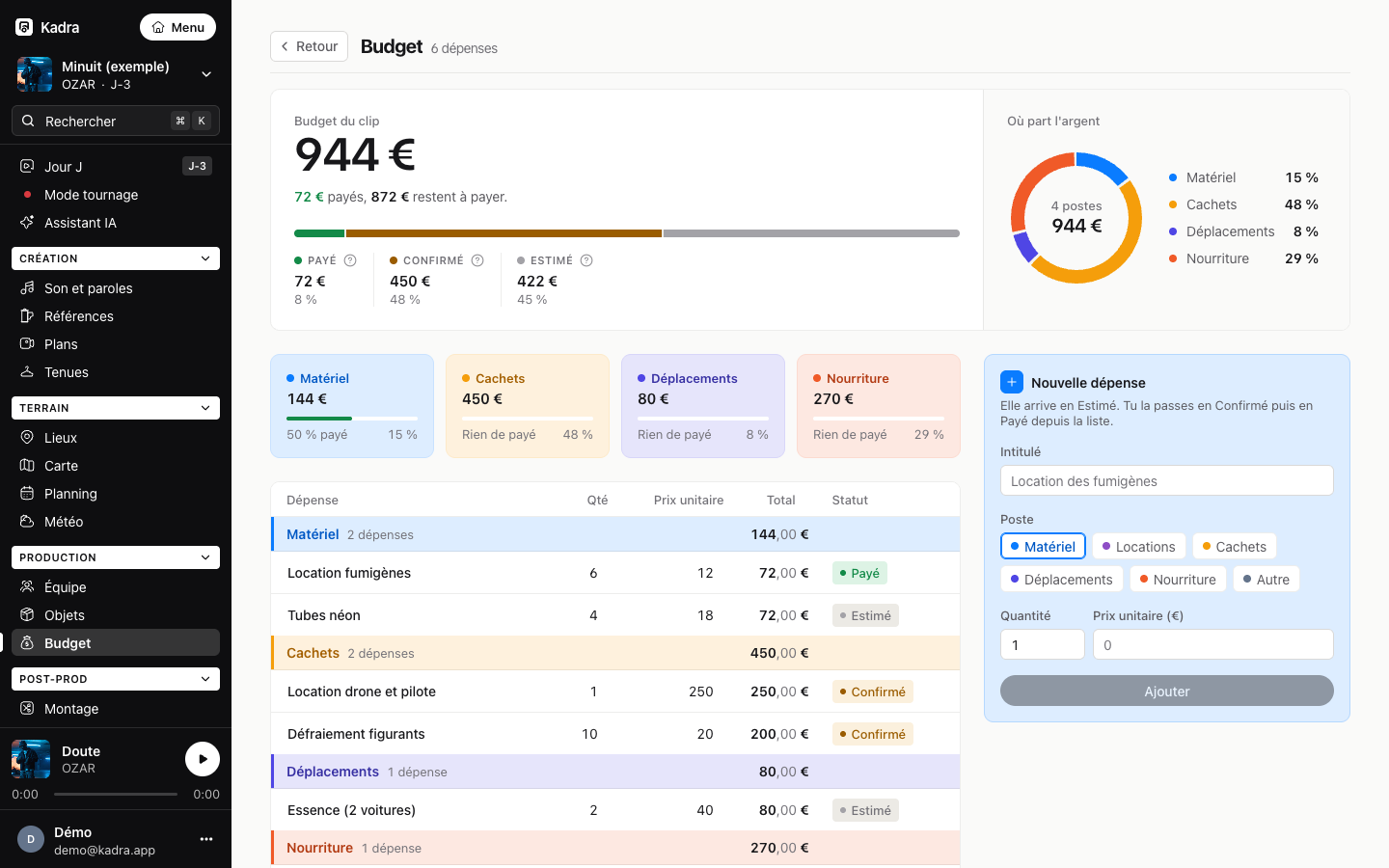Select Nourriture poste chip in form
The image size is (1389, 868).
point(1178,580)
